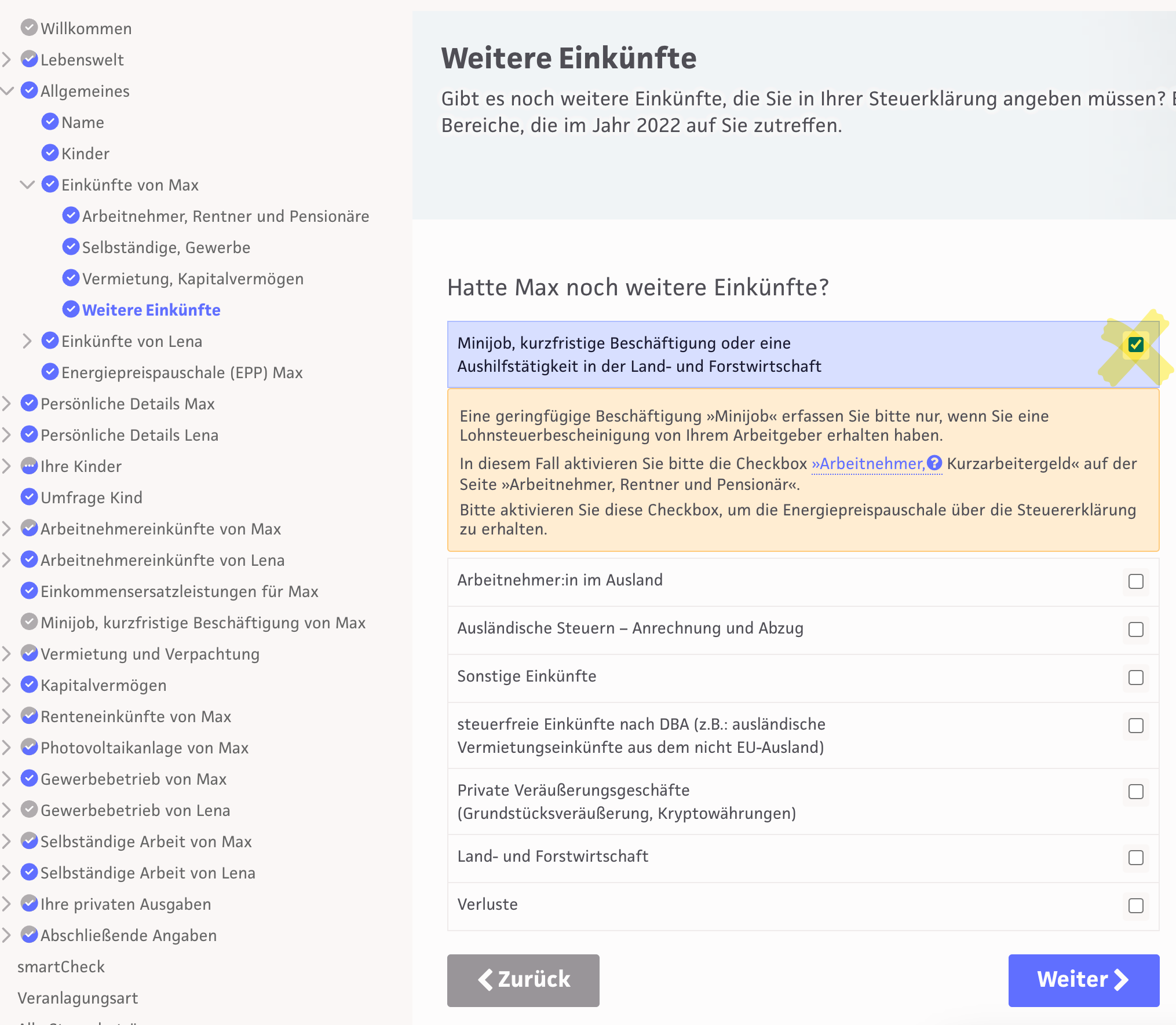Go to Selbständige, Gewerbe page
Viewport: 1176px width, 1025px height.
tap(166, 247)
